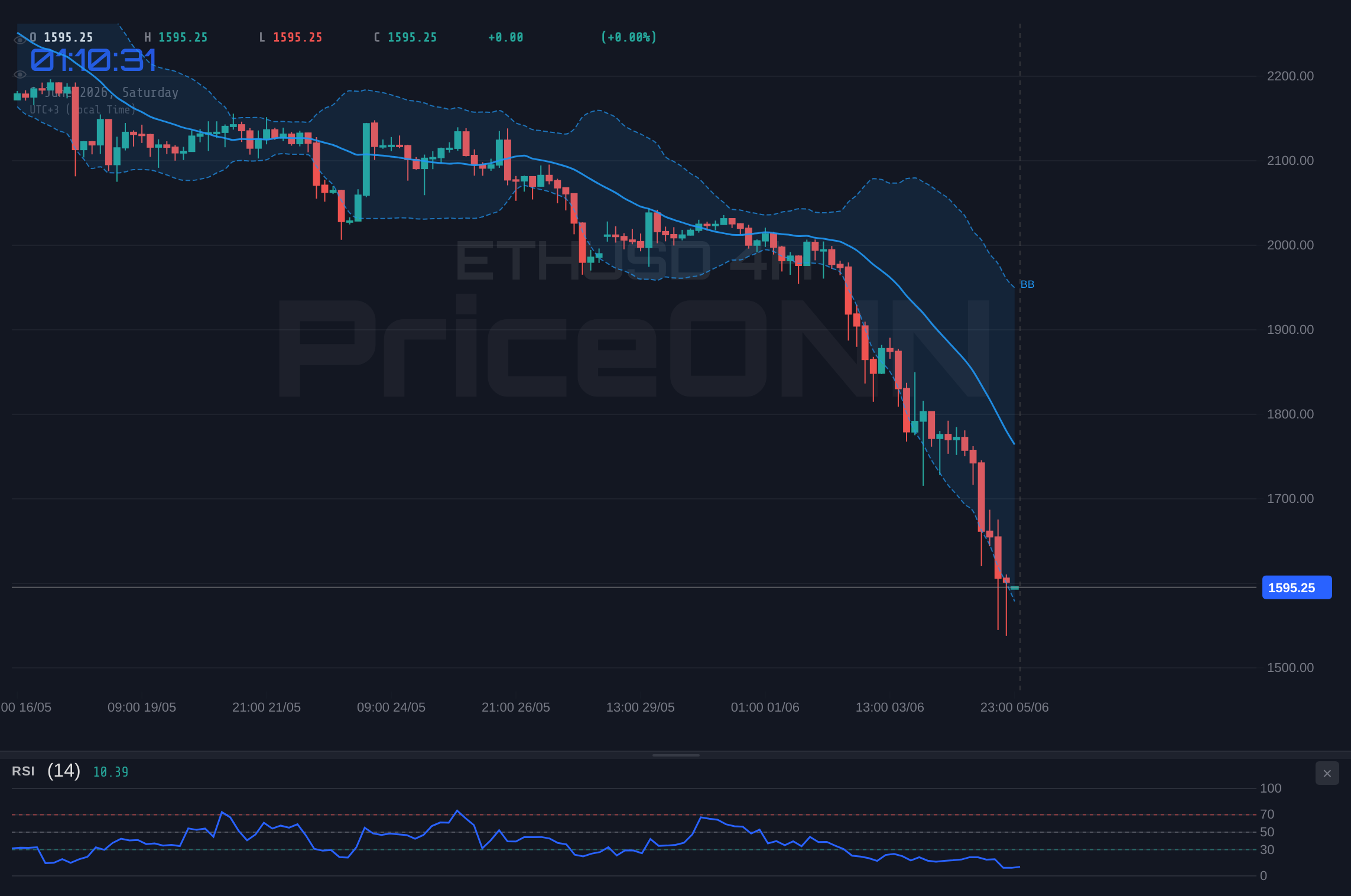1351x896 pixels.
Task: Click the RSI indicator title
Action: click(x=23, y=771)
